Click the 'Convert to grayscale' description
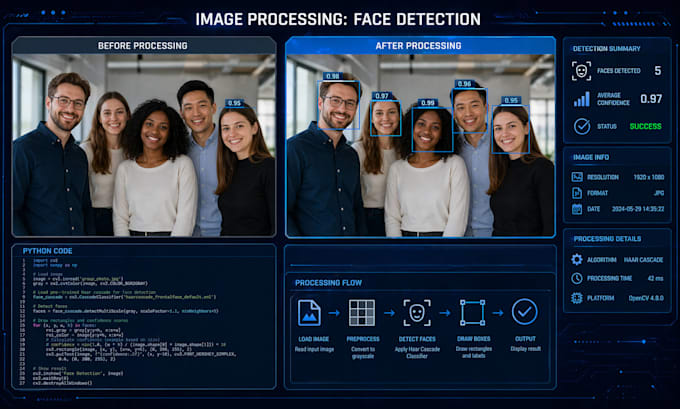The height and width of the screenshot is (409, 680). [363, 353]
